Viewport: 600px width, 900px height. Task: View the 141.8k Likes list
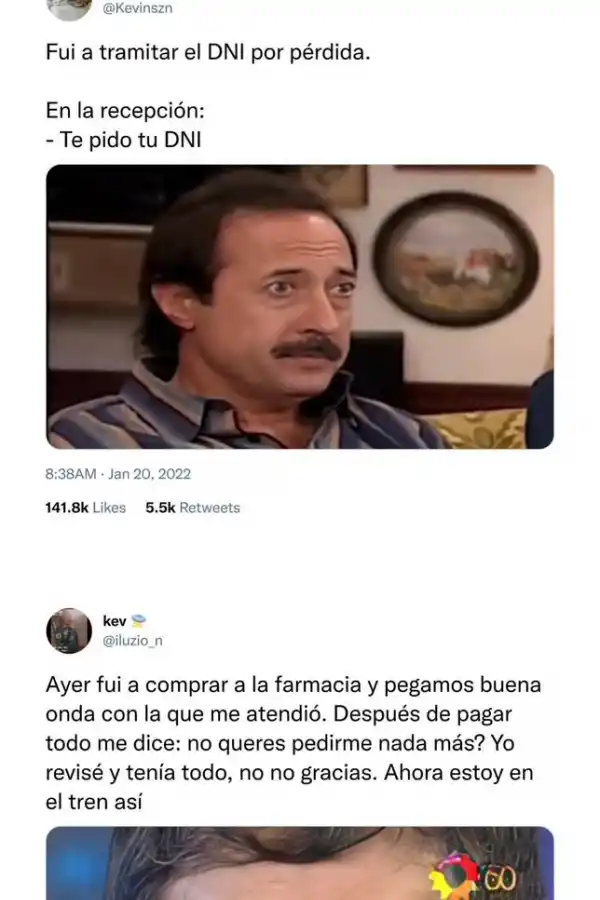click(x=86, y=507)
